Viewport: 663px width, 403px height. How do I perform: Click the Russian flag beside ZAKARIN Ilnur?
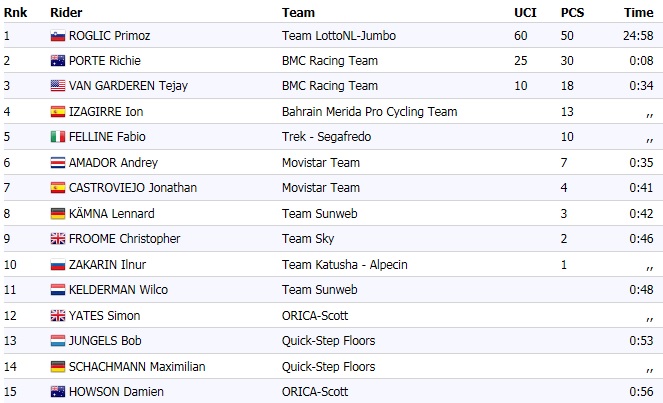coord(58,265)
